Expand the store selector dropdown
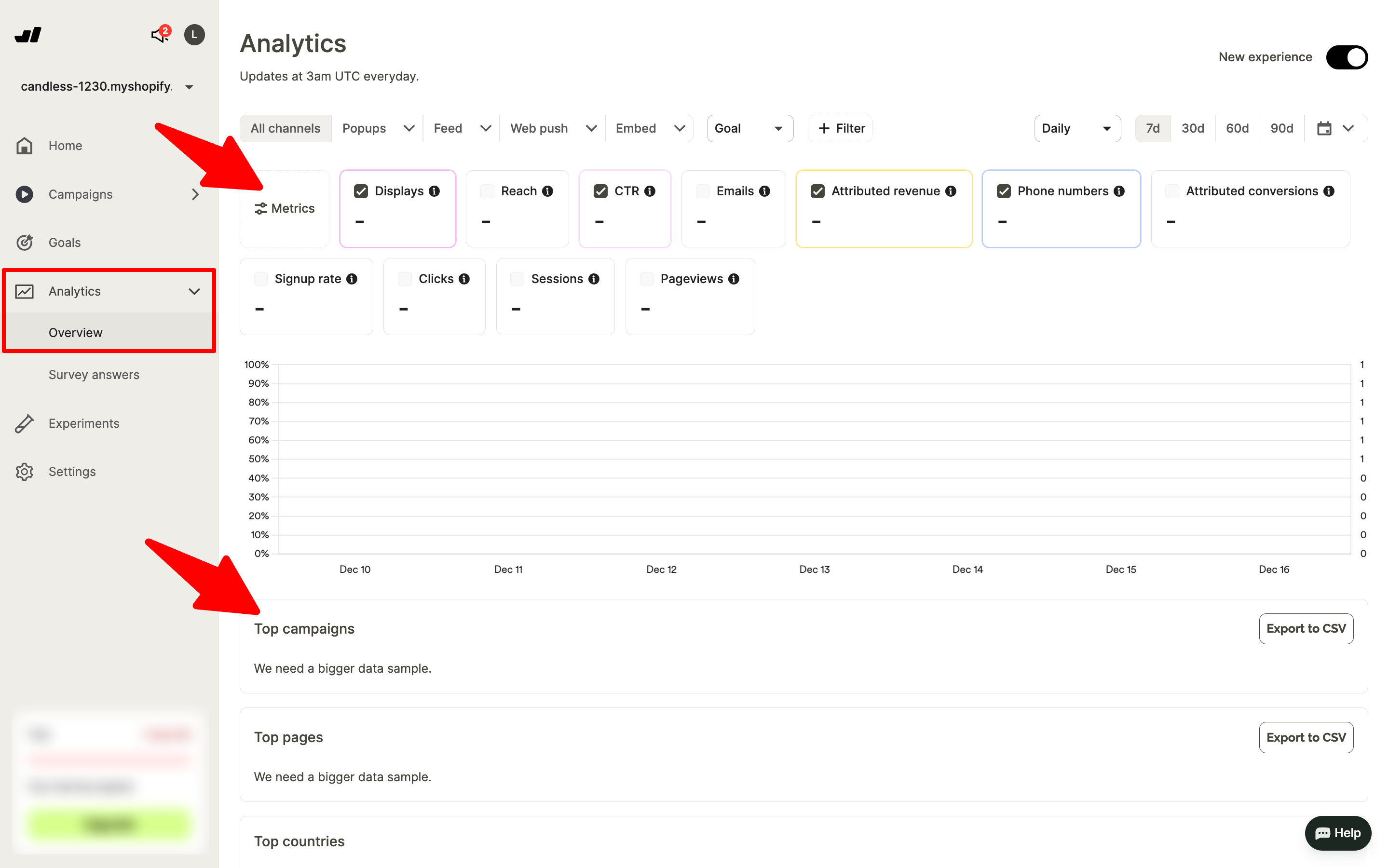The image size is (1389, 868). point(189,87)
